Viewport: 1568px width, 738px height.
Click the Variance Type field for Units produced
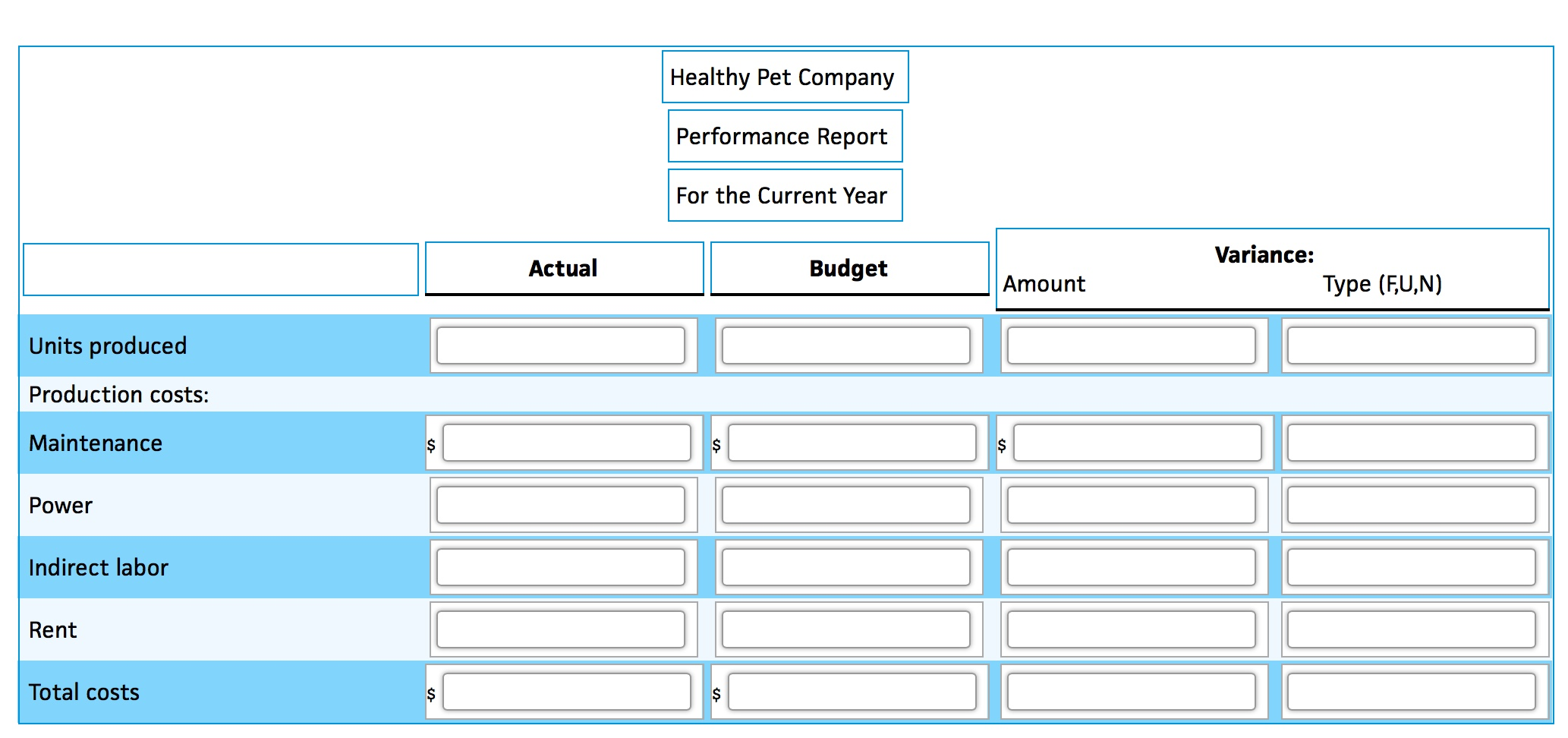pyautogui.click(x=1412, y=345)
